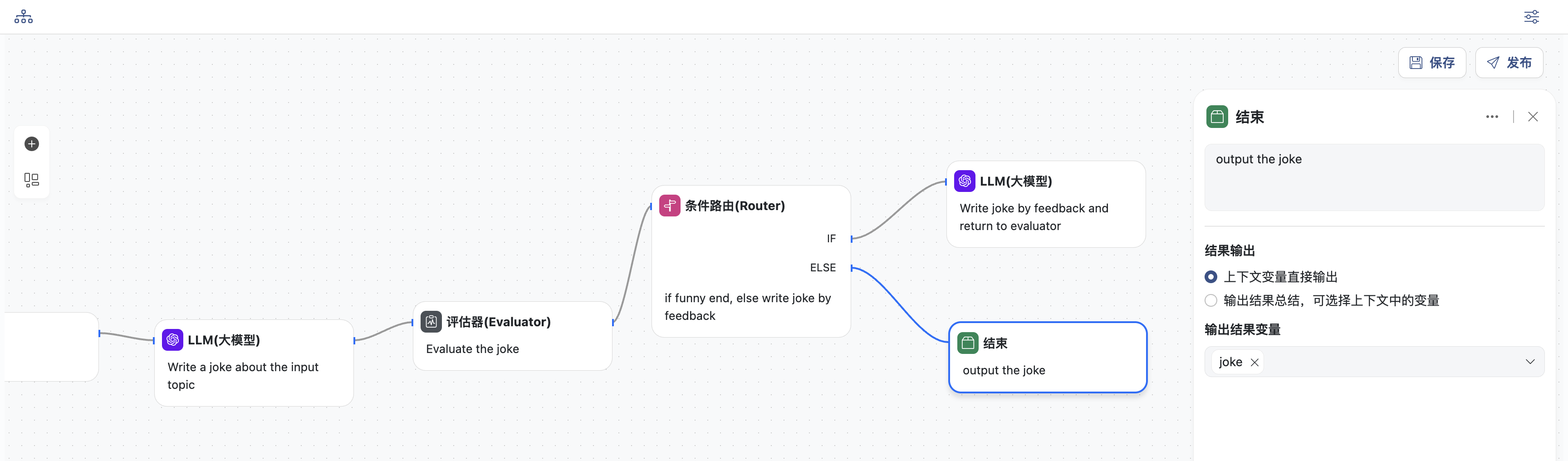This screenshot has width=1568, height=461.
Task: Click the Router's ELSE branch handle
Action: pos(852,268)
